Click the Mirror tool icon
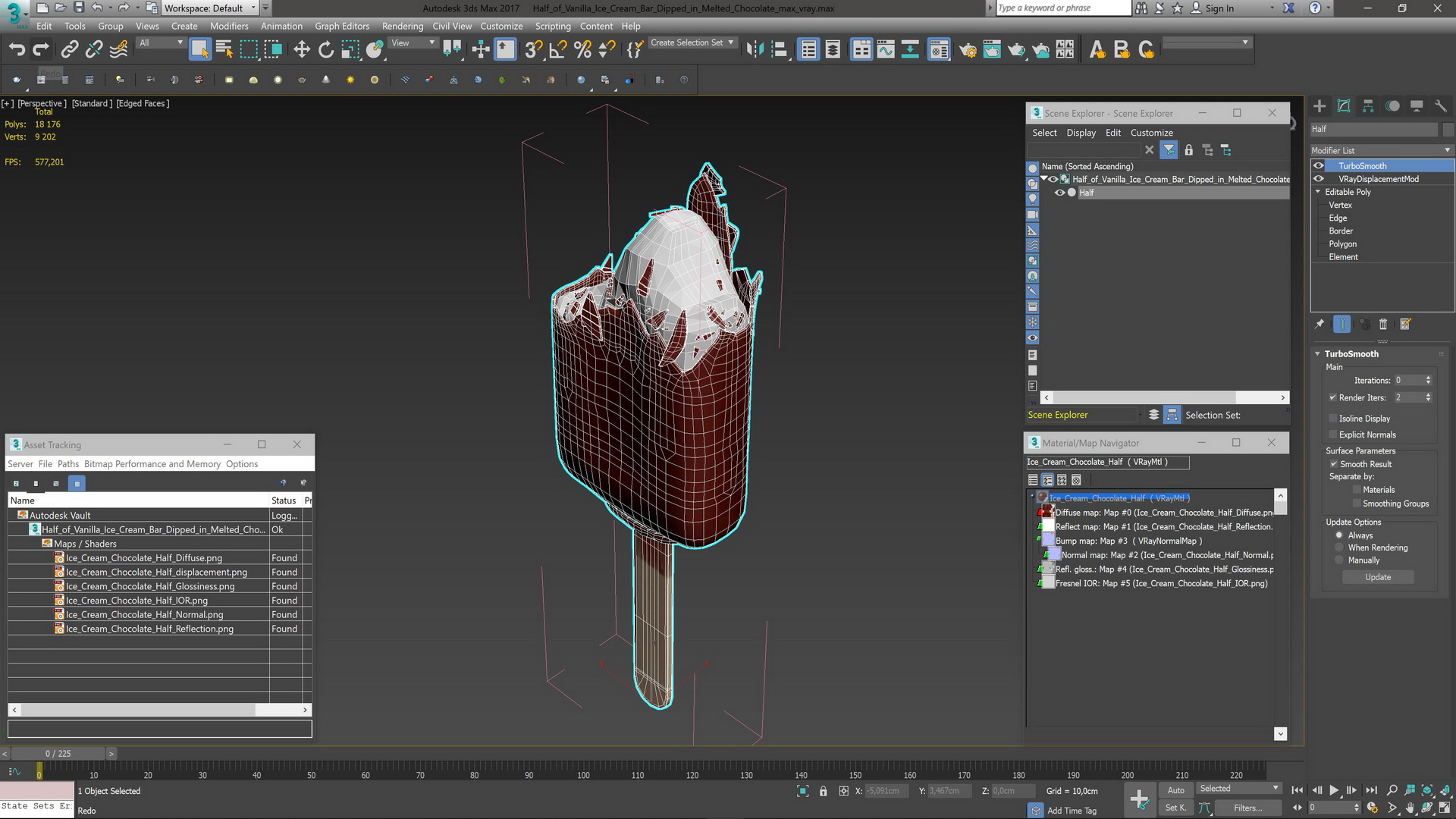 pos(755,50)
